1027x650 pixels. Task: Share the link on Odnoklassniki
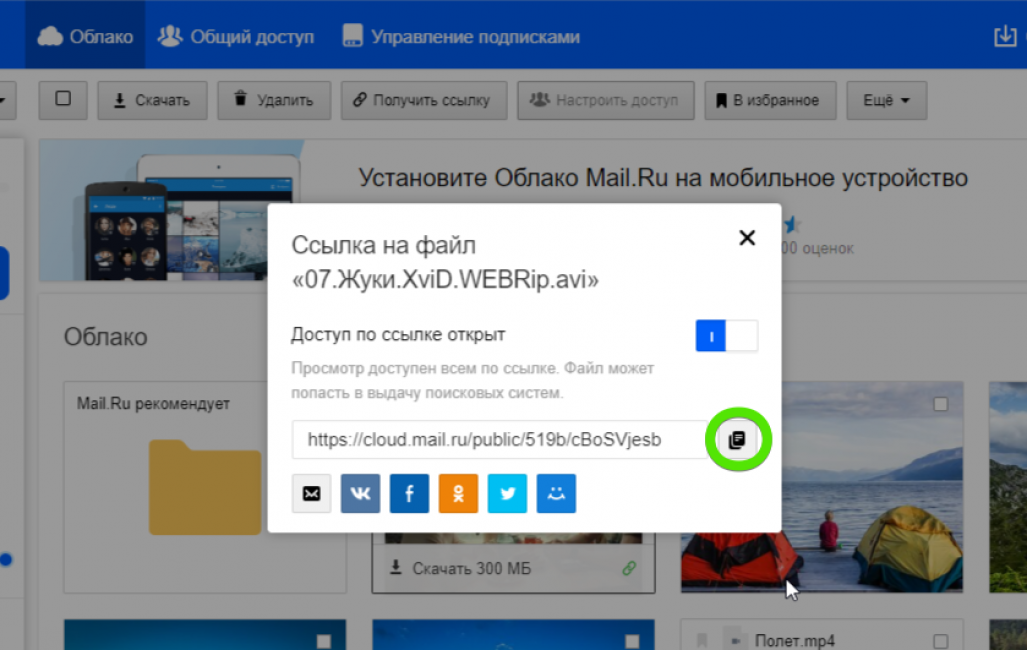(458, 493)
